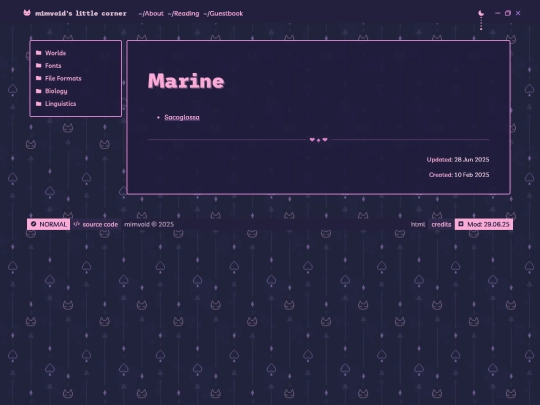Open the ~/About navigation item
Viewport: 540px width, 405px height.
point(151,13)
